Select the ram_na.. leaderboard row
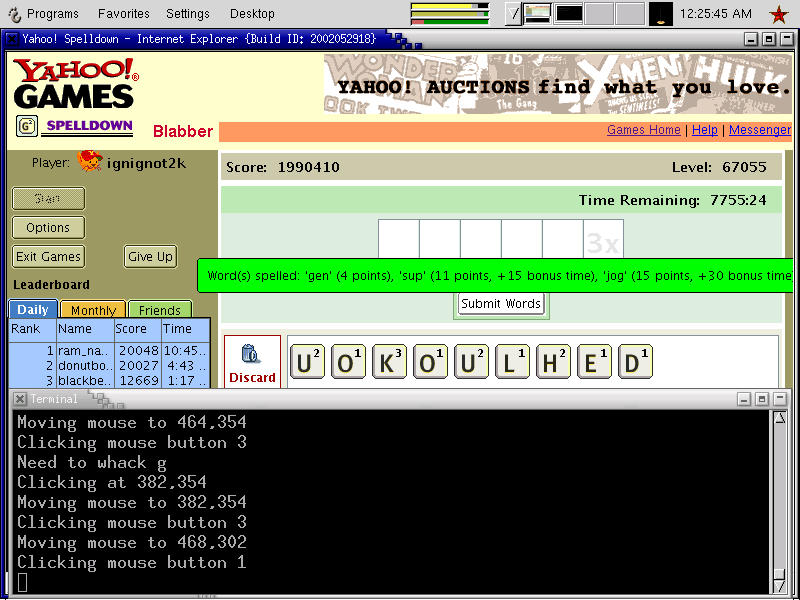The height and width of the screenshot is (600, 800). point(109,351)
